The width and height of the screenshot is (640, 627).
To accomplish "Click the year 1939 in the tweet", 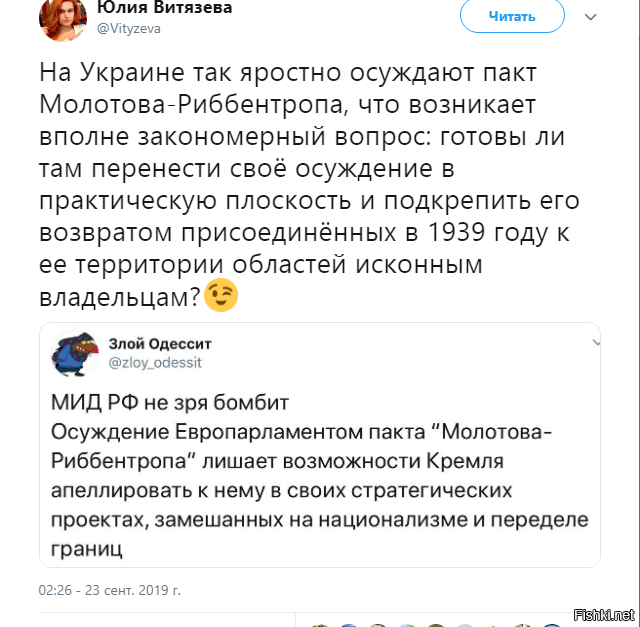I will pos(456,232).
